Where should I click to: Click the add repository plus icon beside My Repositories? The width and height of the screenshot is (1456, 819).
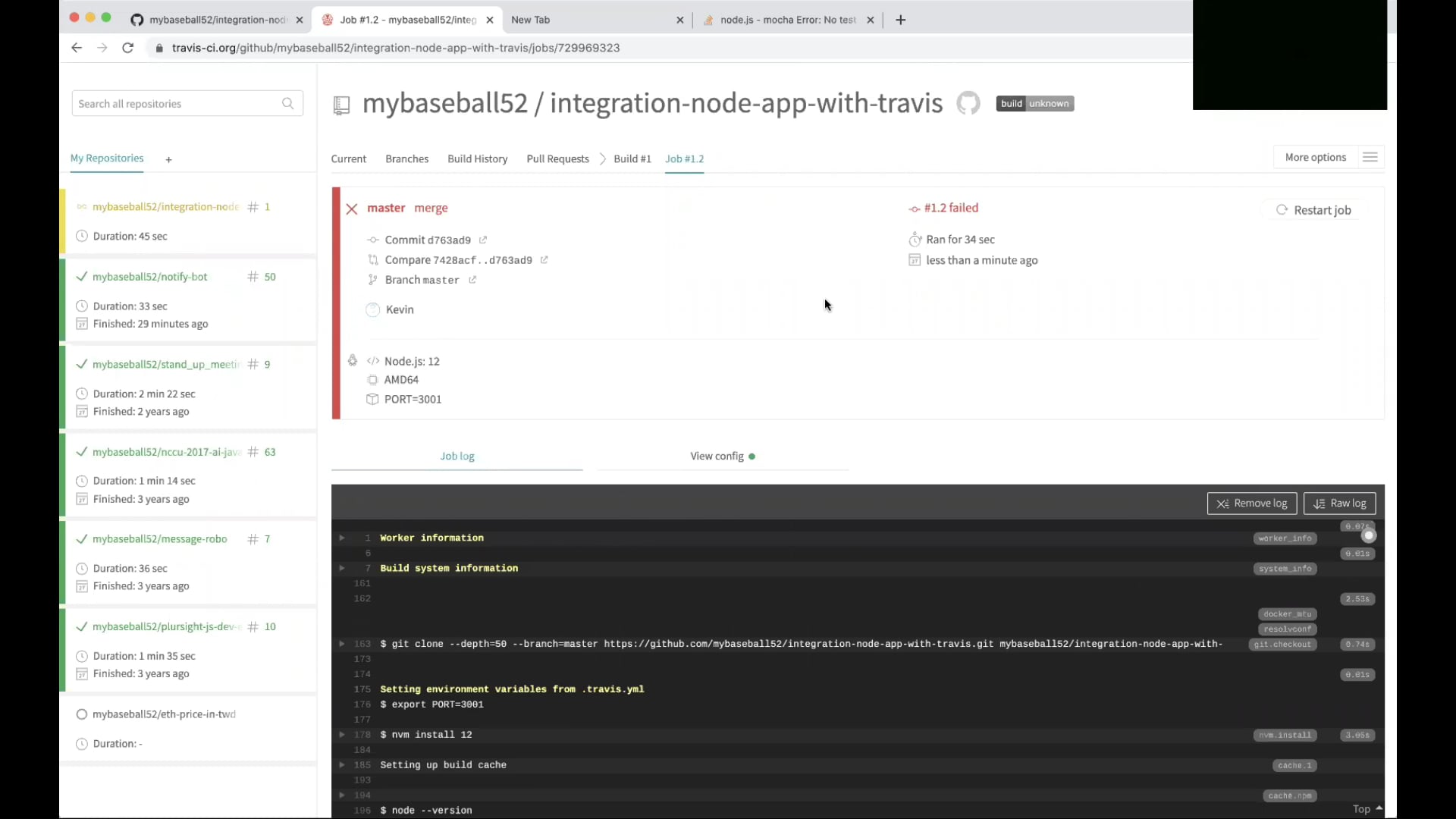(x=168, y=160)
